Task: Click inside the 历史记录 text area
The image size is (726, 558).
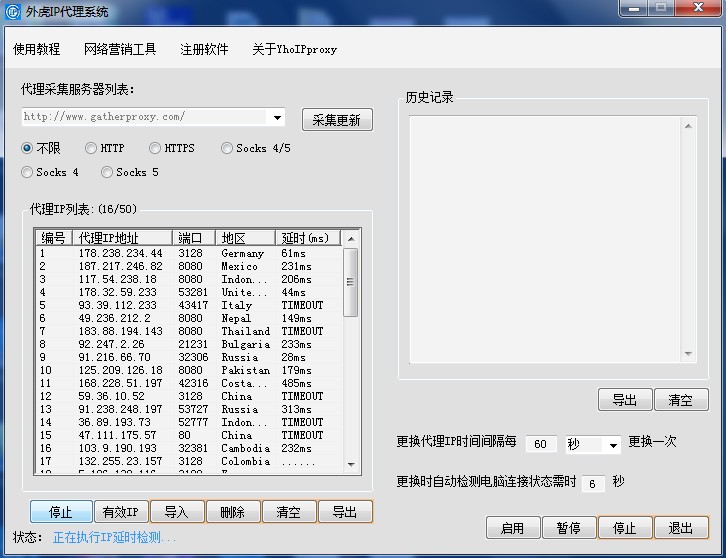Action: tap(544, 239)
